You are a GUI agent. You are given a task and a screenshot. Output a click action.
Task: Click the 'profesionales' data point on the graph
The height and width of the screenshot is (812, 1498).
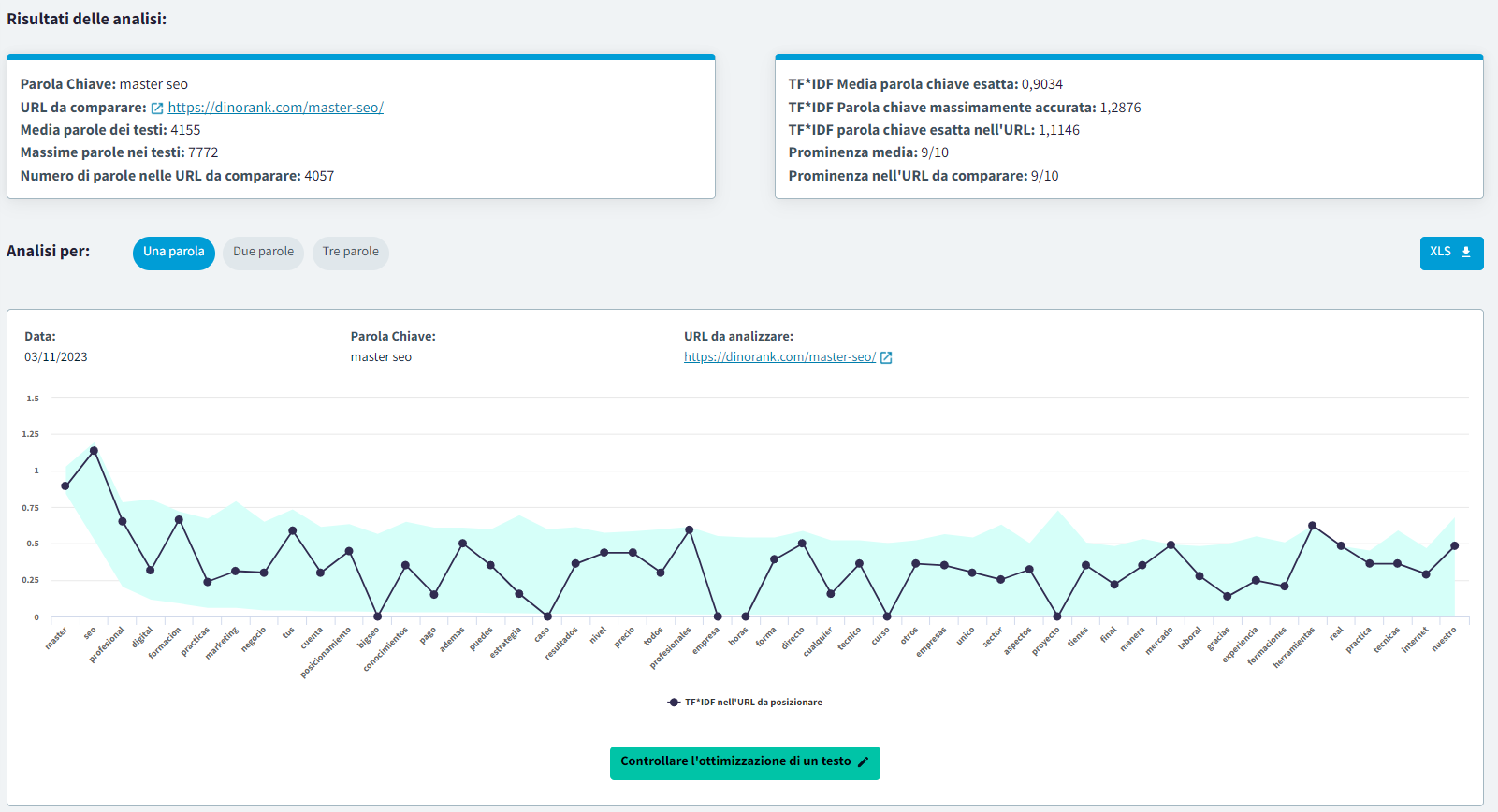pyautogui.click(x=690, y=530)
